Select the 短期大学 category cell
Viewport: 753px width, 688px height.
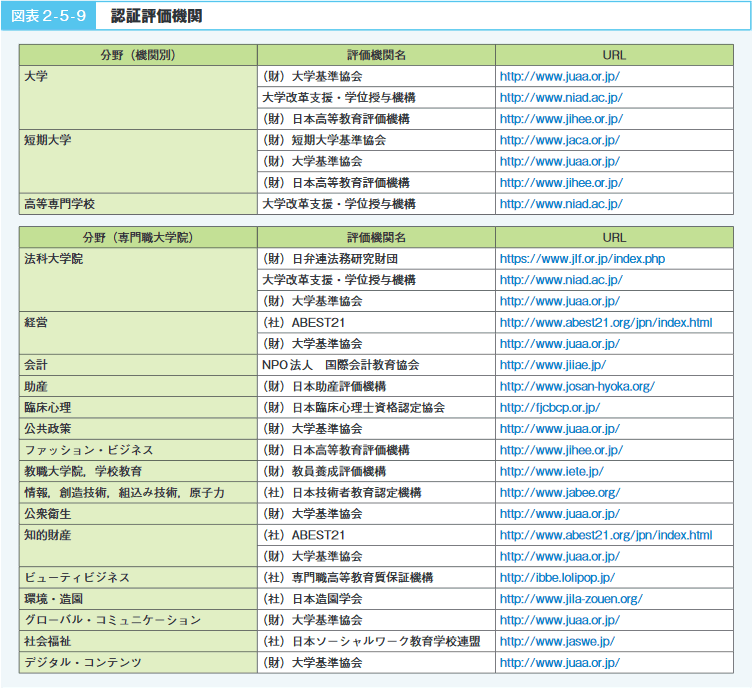138,161
